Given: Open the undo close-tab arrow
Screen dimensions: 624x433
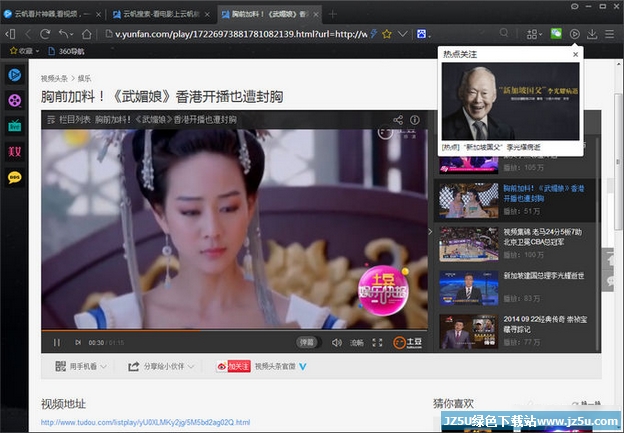Looking at the screenshot, I should pyautogui.click(x=66, y=34).
